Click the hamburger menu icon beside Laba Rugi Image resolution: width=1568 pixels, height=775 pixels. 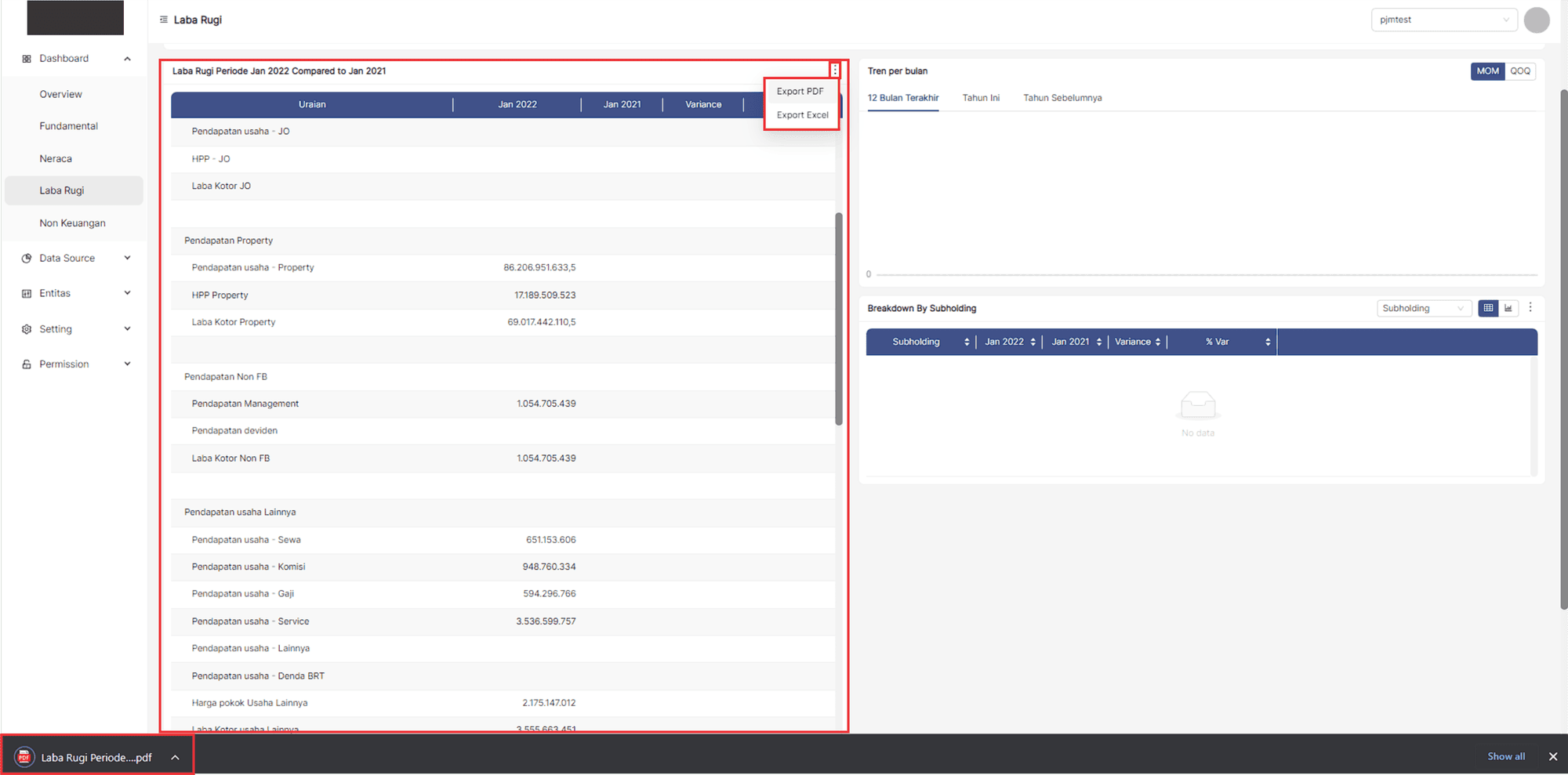click(163, 20)
